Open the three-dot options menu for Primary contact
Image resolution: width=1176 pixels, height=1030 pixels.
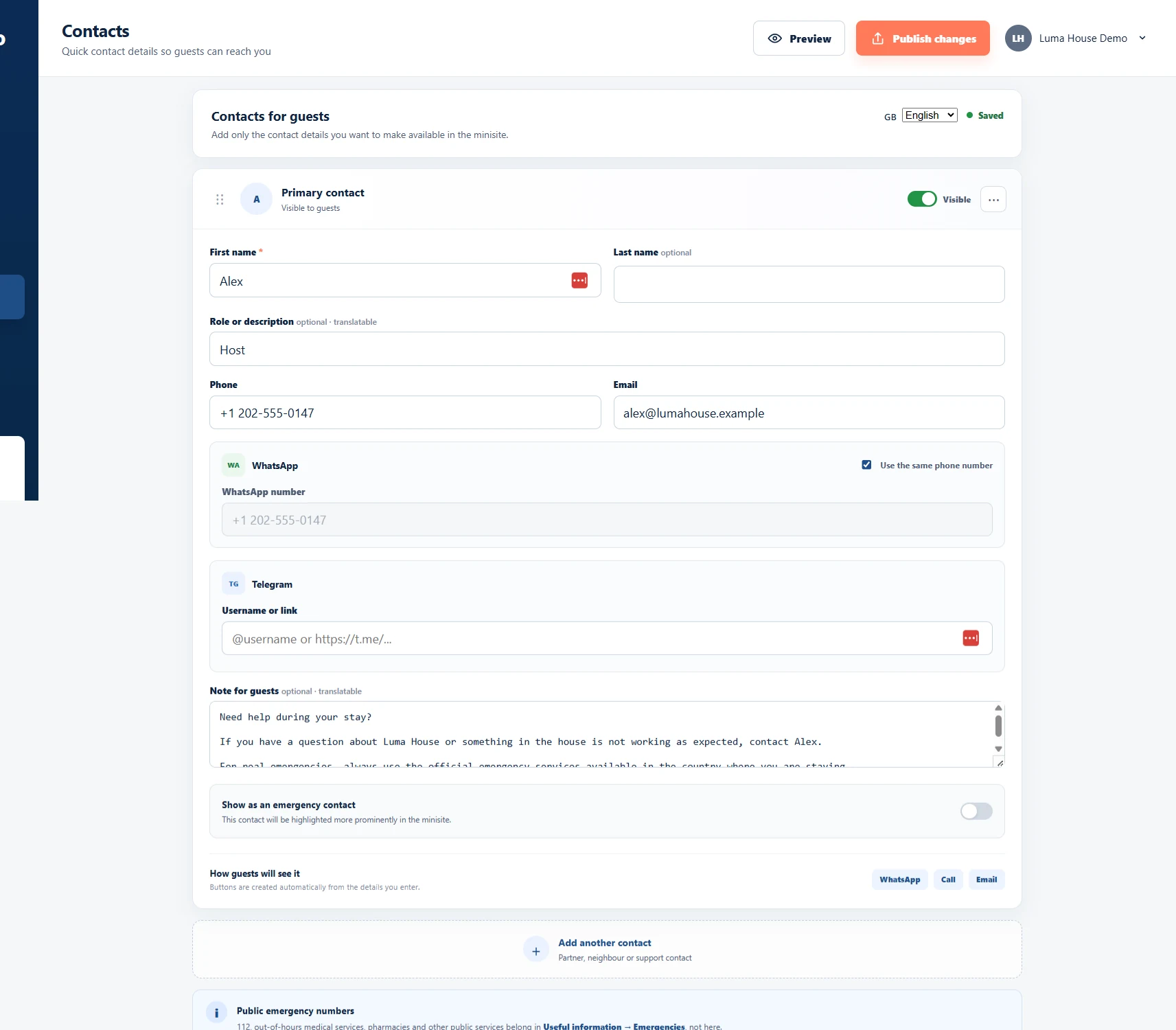pos(993,200)
